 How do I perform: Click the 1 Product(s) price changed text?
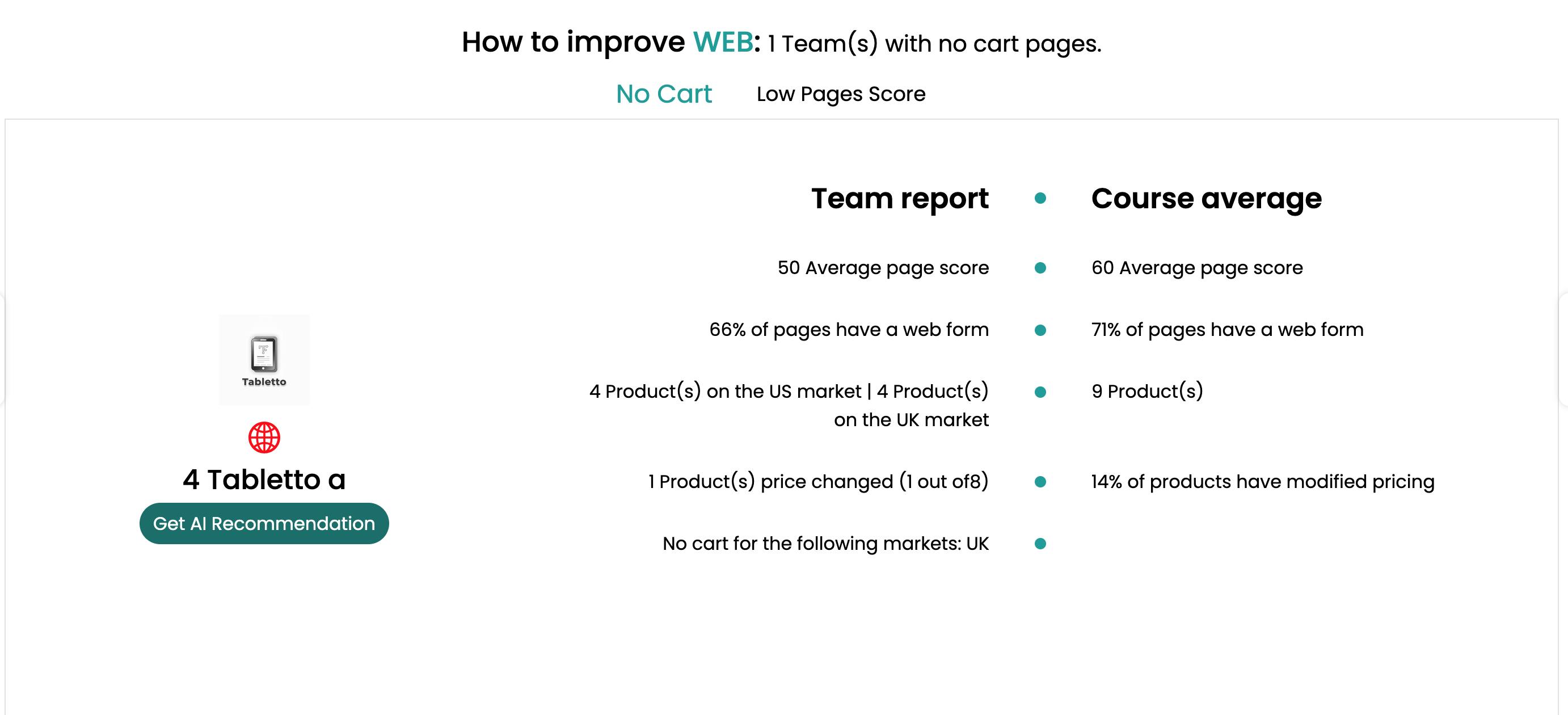point(818,482)
